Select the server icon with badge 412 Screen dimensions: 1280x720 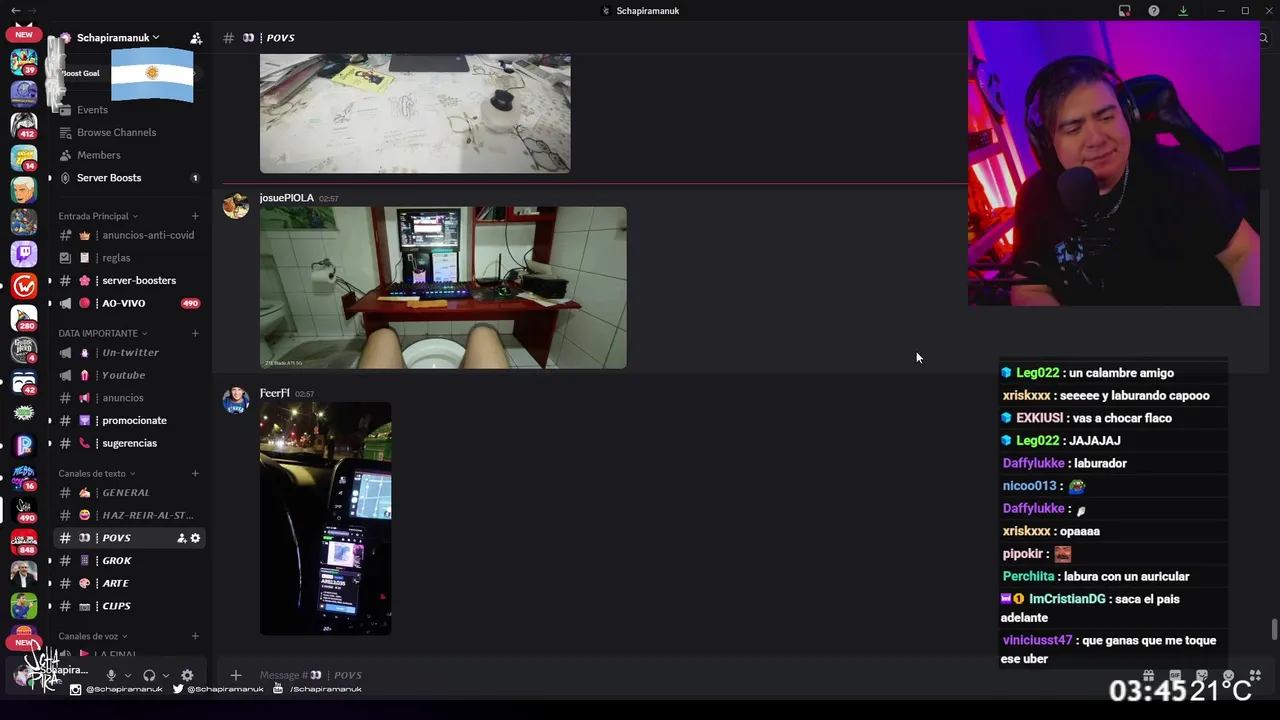[x=24, y=126]
